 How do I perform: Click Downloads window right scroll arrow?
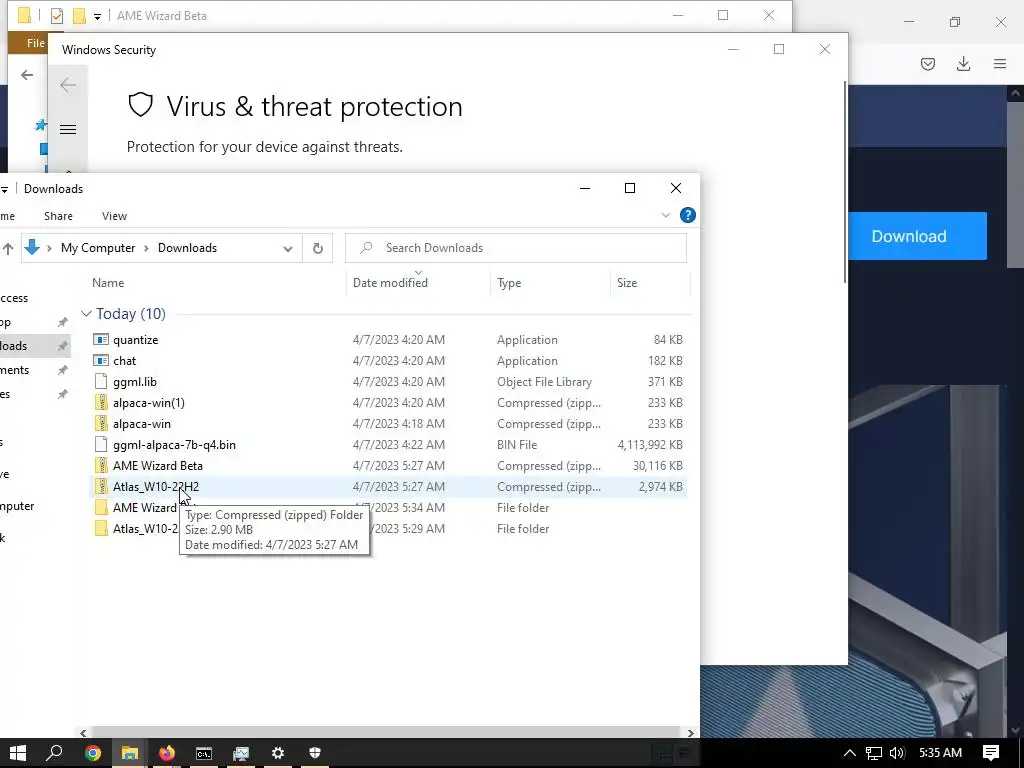(x=690, y=733)
